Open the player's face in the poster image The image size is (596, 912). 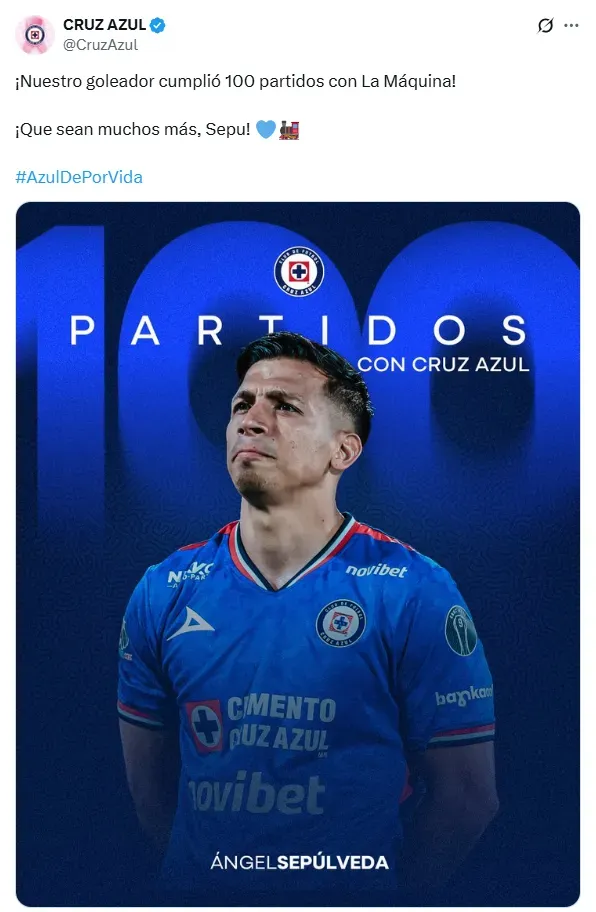coord(291,430)
